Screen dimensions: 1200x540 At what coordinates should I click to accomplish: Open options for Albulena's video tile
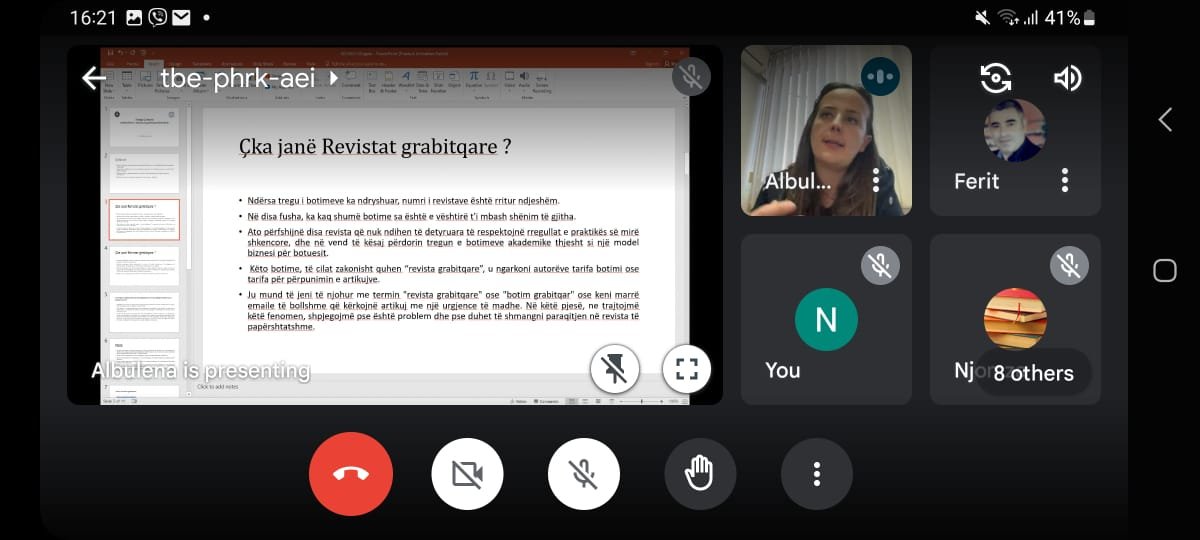(x=876, y=180)
